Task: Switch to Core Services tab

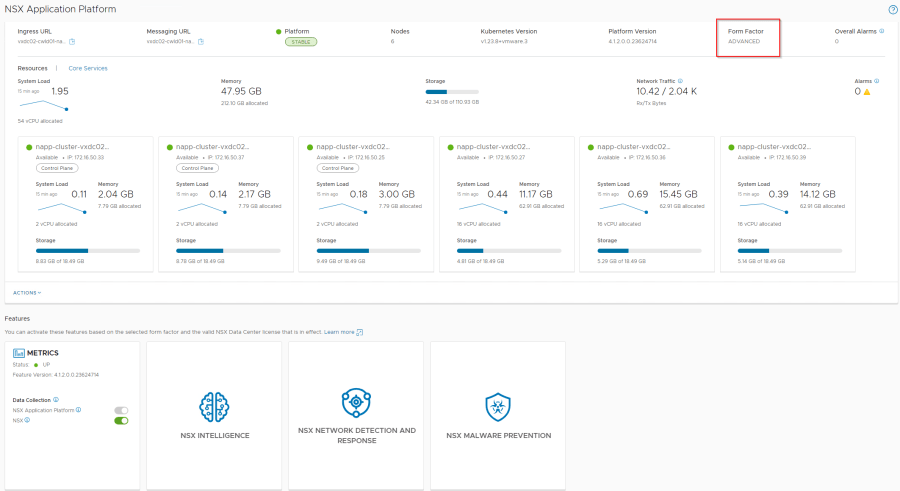Action: click(88, 68)
